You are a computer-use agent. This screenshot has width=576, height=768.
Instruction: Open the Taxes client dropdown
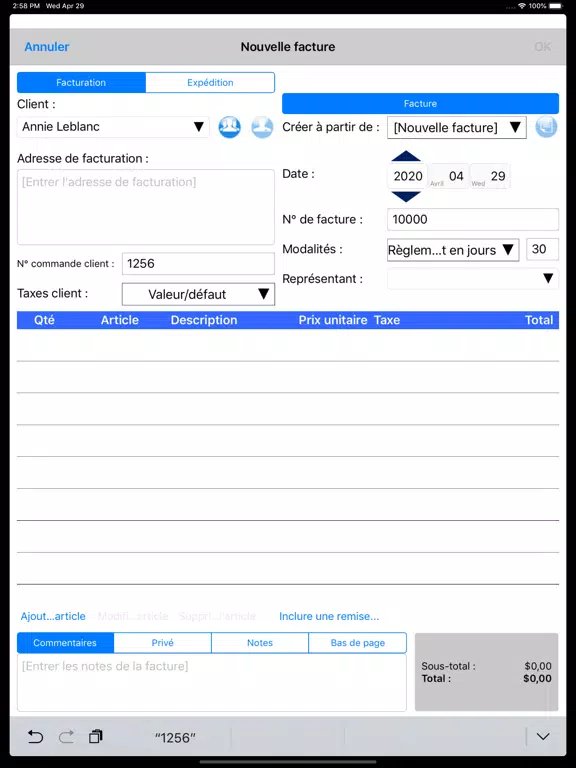[x=198, y=294]
